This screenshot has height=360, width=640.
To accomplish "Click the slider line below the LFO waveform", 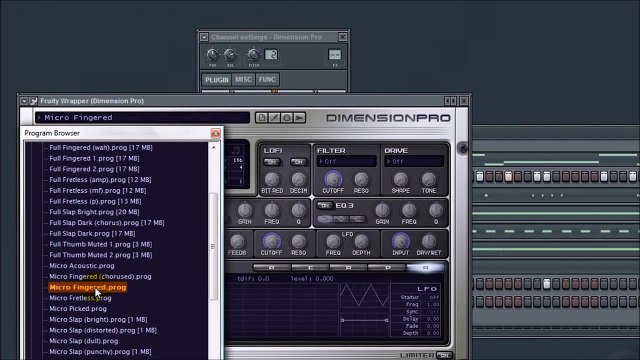I will [x=364, y=320].
